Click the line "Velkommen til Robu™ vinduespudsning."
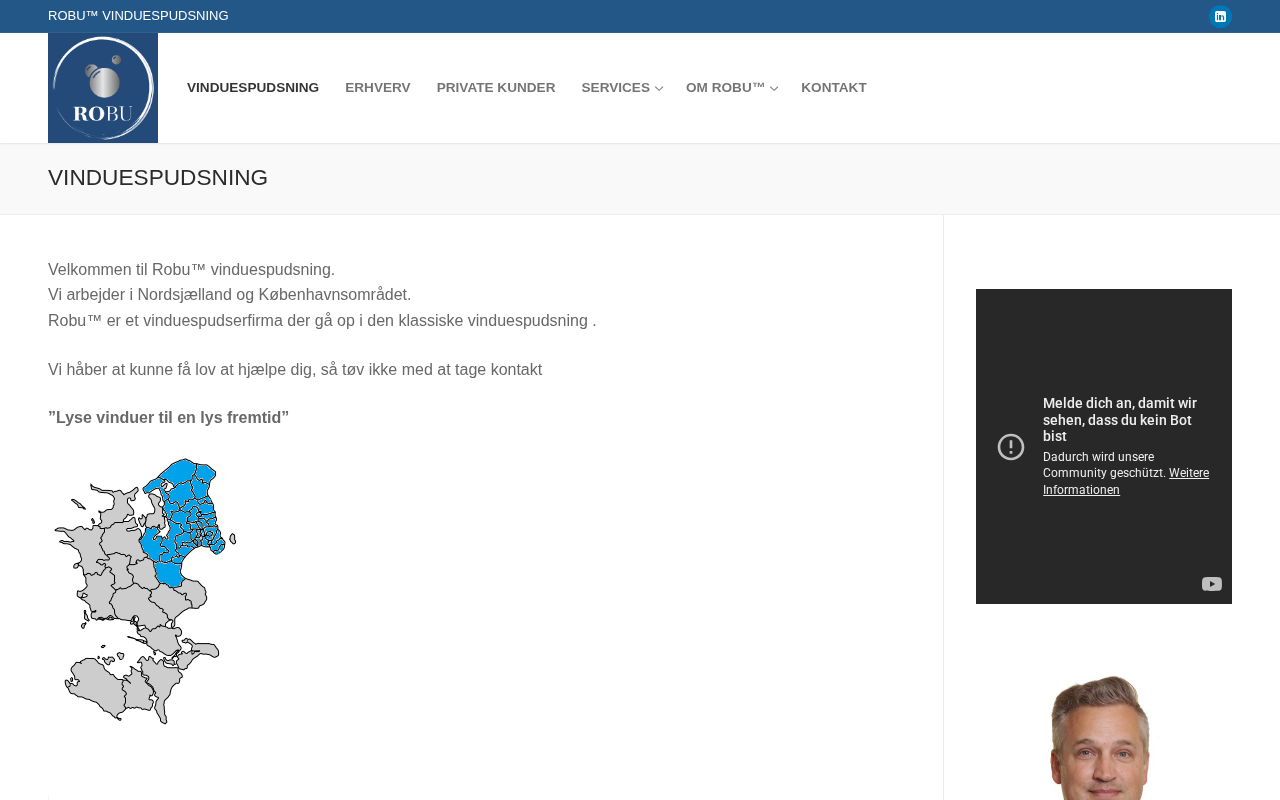1280x800 pixels. (192, 270)
